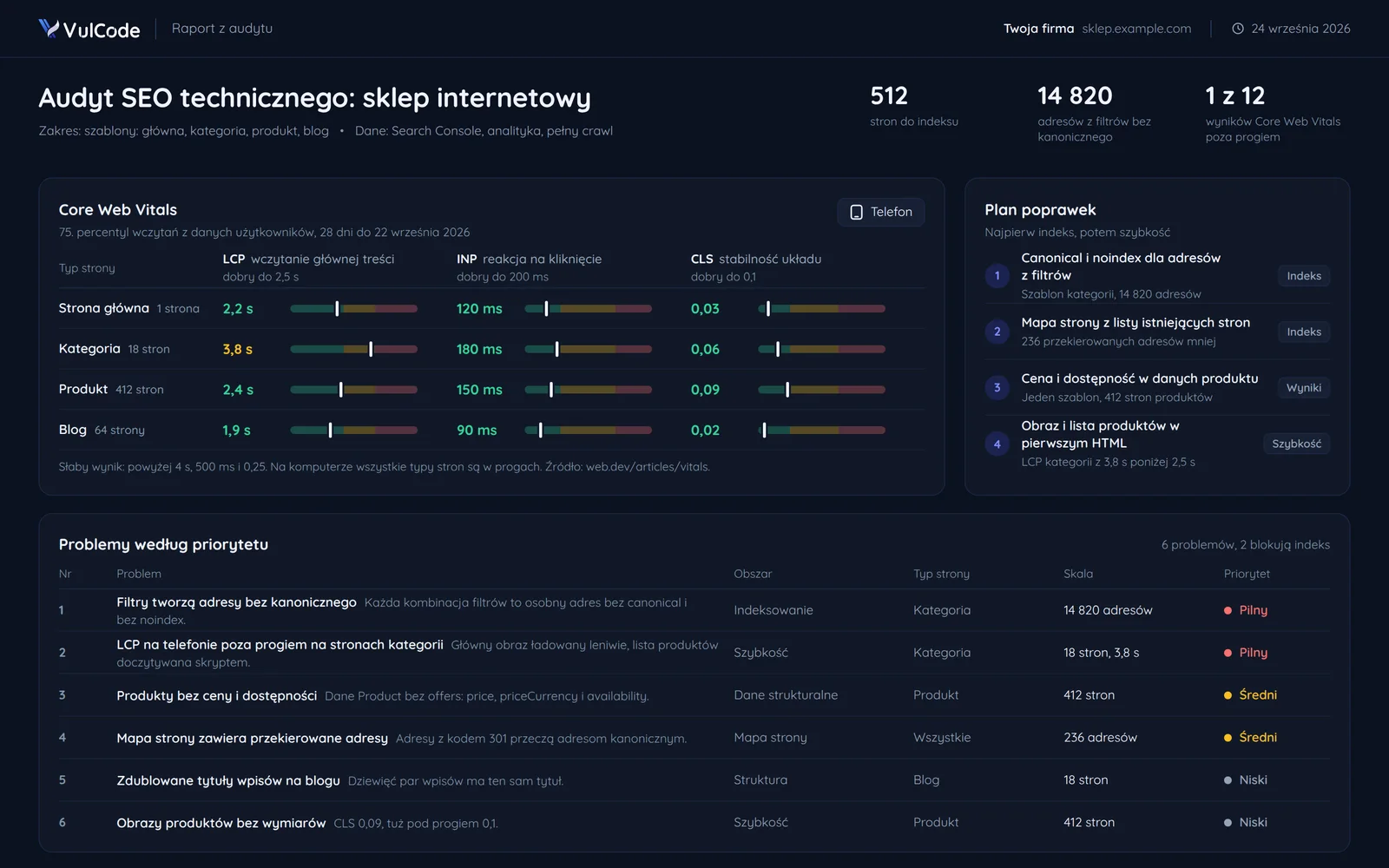
Task: Click the LCP gauge bar for Strona główna
Action: [354, 309]
